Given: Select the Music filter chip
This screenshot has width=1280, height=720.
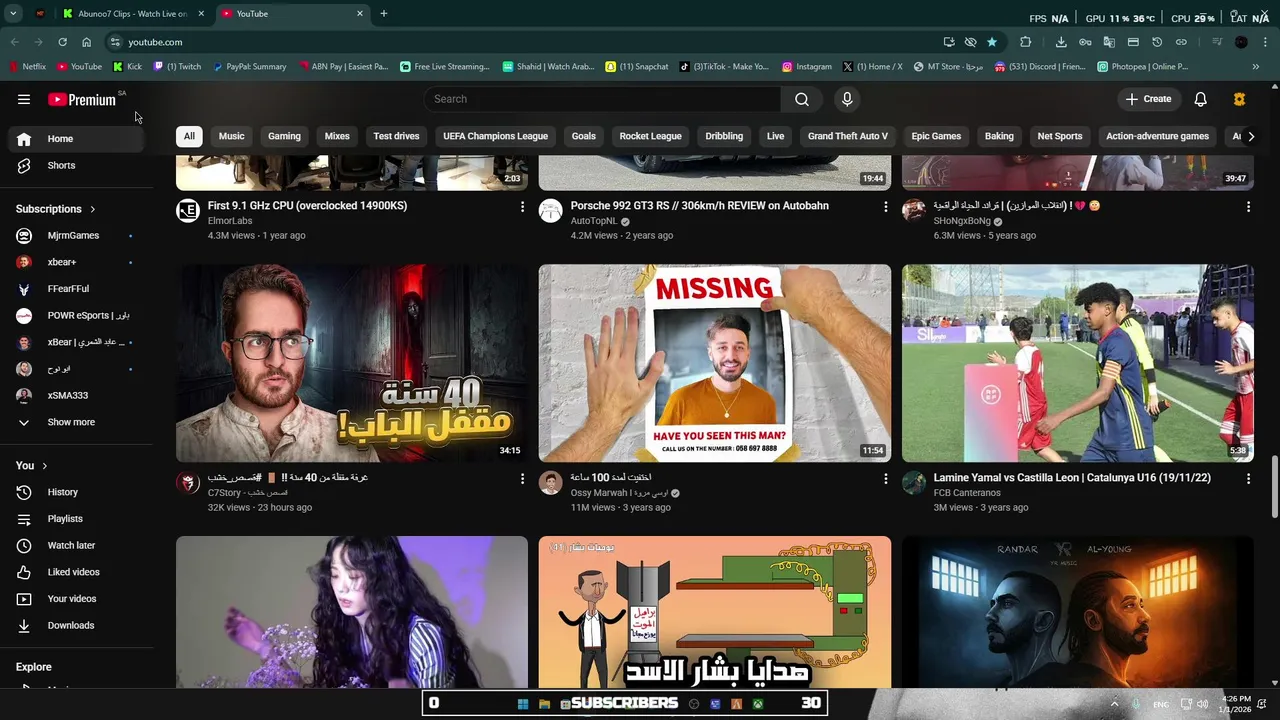Looking at the screenshot, I should [x=231, y=136].
